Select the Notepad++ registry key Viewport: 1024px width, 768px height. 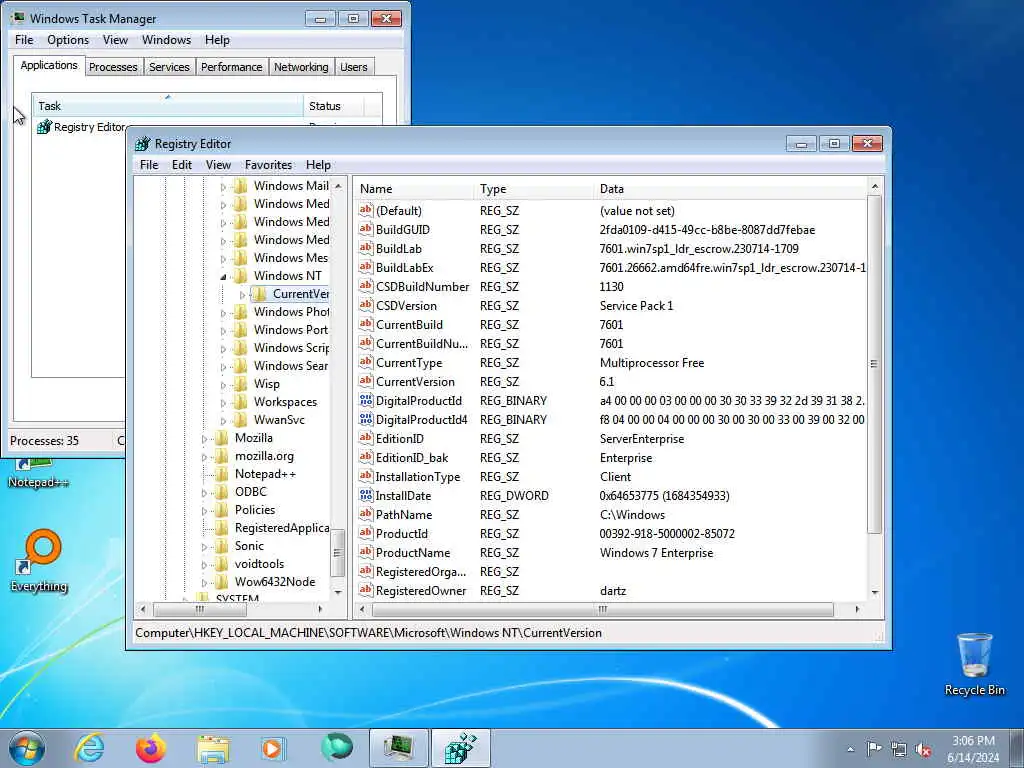pos(265,474)
